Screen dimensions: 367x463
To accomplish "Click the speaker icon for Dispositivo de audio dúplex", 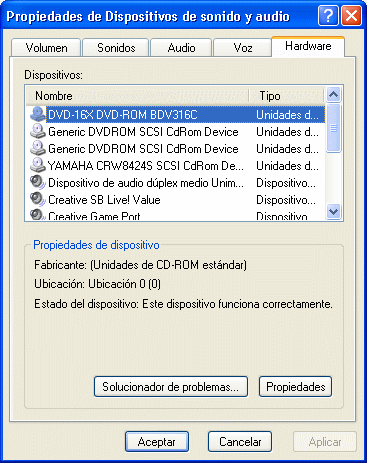I will 38,183.
